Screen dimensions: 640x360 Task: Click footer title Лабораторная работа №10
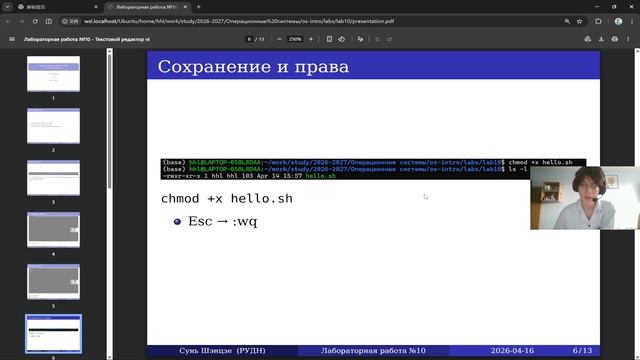[373, 351]
